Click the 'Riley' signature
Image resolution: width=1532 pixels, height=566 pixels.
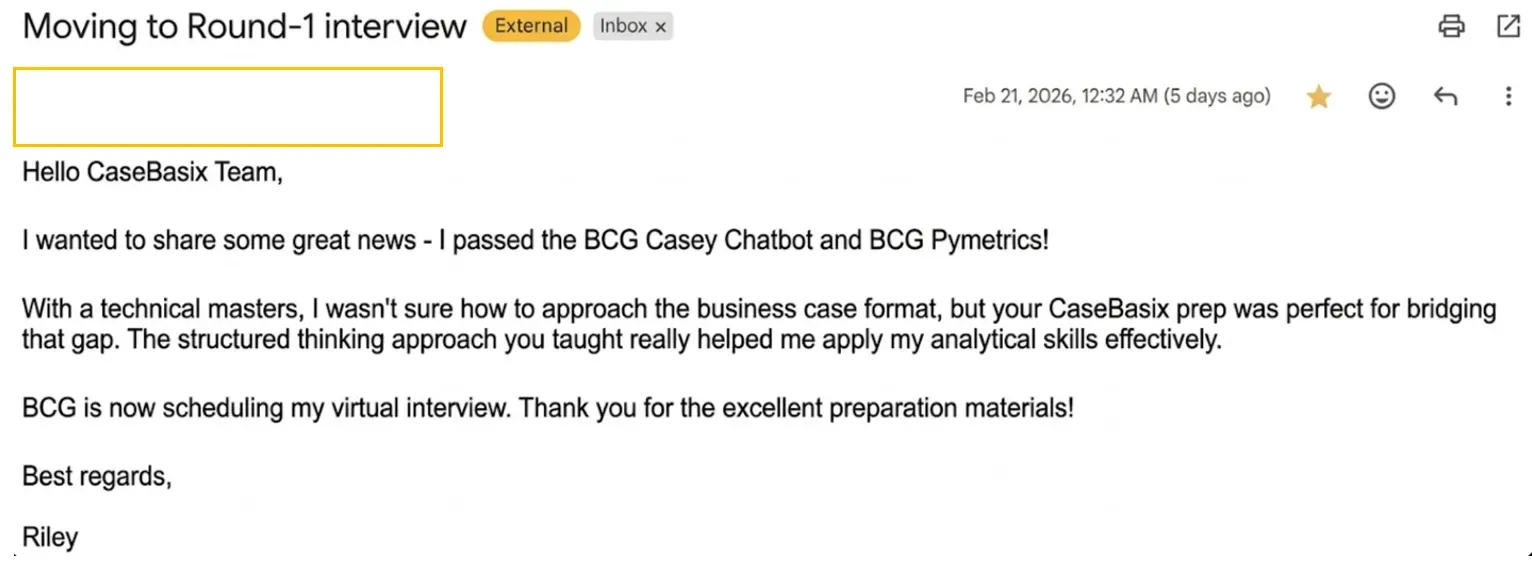coord(50,538)
